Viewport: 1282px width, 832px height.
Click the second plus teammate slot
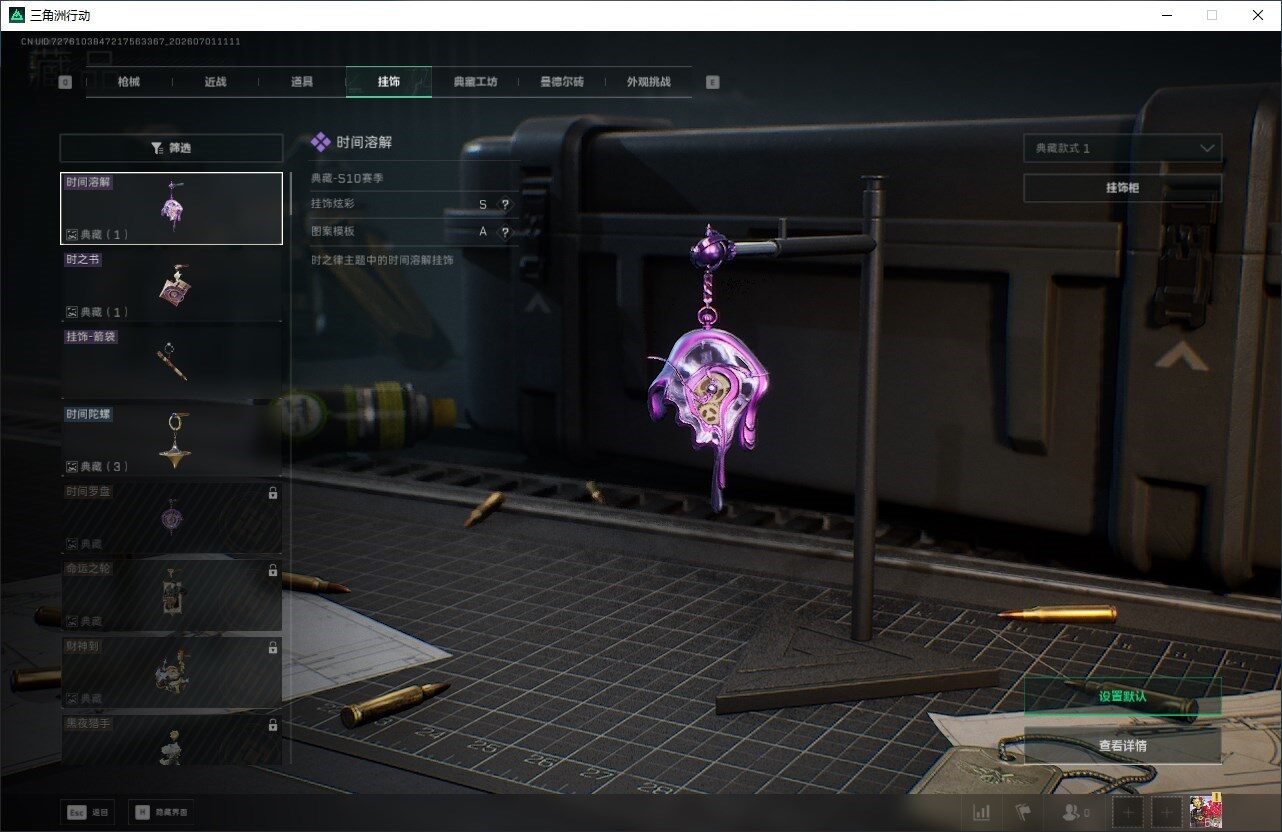click(x=1166, y=813)
